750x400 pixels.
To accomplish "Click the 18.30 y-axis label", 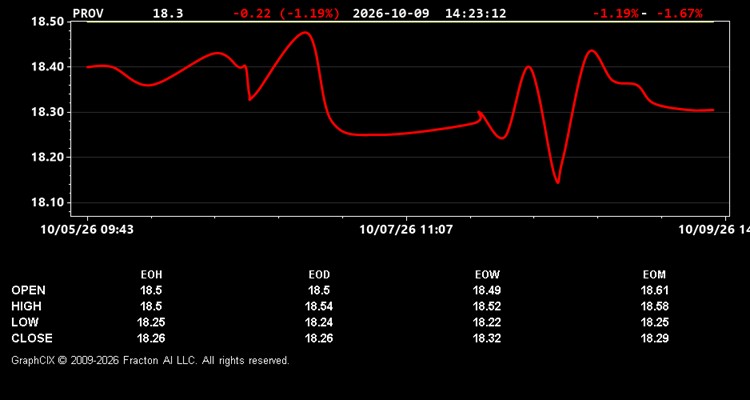I will tap(47, 112).
